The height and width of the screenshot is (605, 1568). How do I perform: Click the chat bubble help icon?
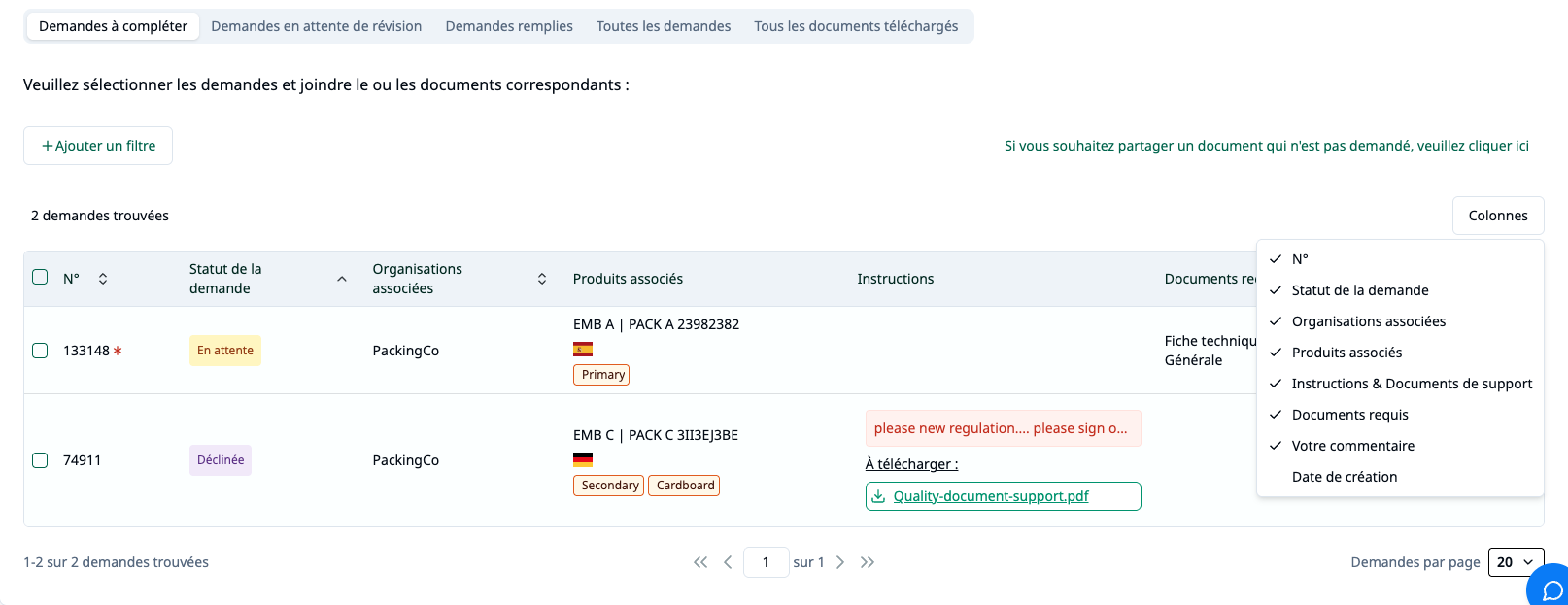click(1551, 588)
